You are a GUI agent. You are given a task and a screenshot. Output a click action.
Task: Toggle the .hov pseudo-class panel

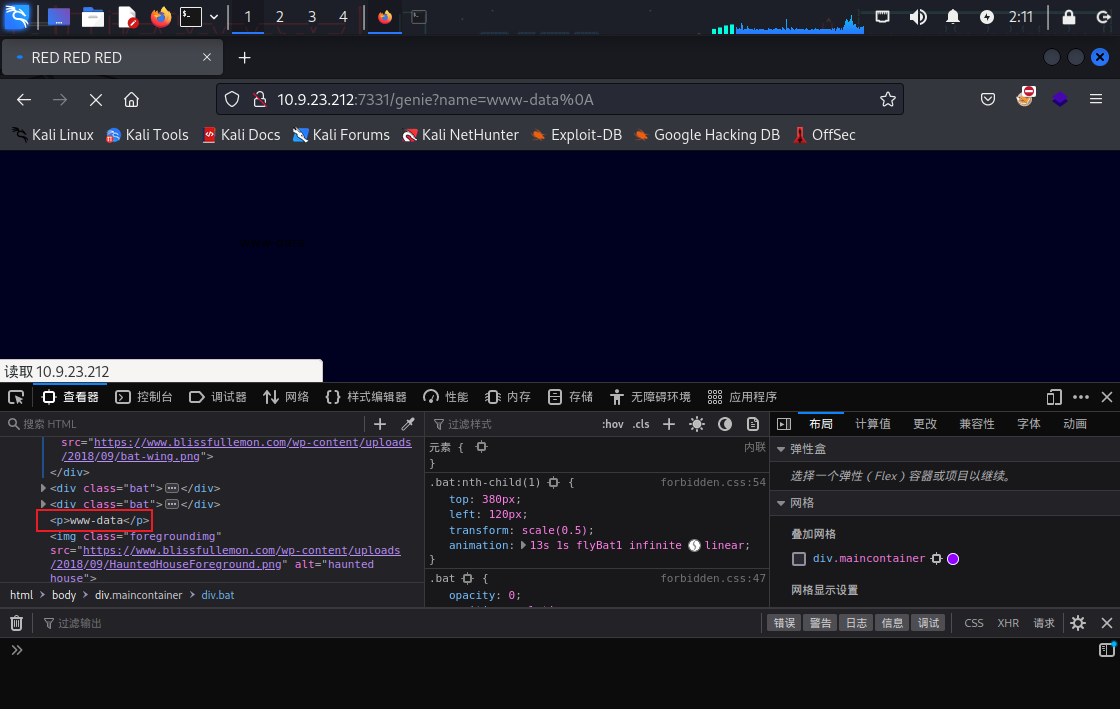click(x=612, y=424)
